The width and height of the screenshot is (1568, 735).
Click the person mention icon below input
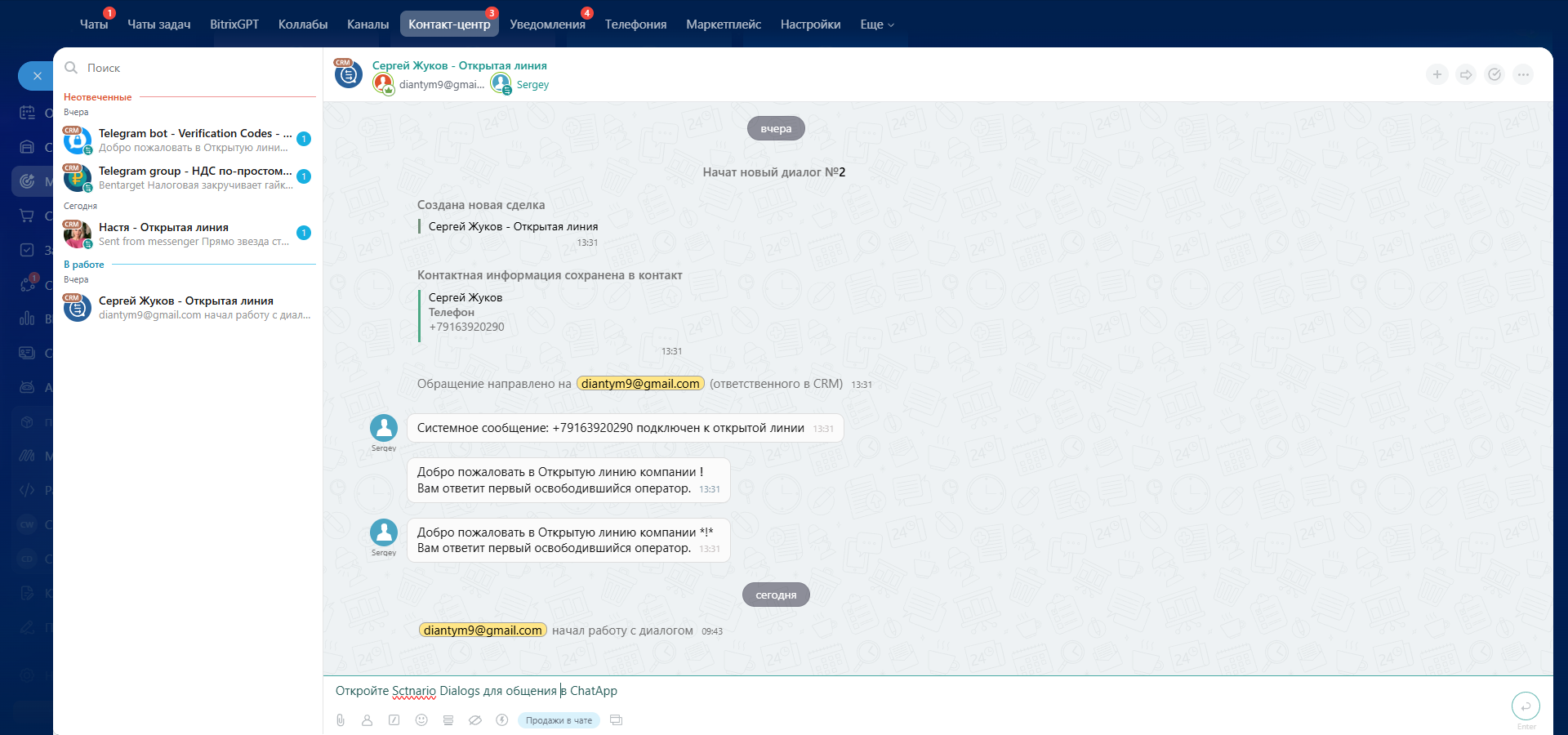tap(367, 720)
